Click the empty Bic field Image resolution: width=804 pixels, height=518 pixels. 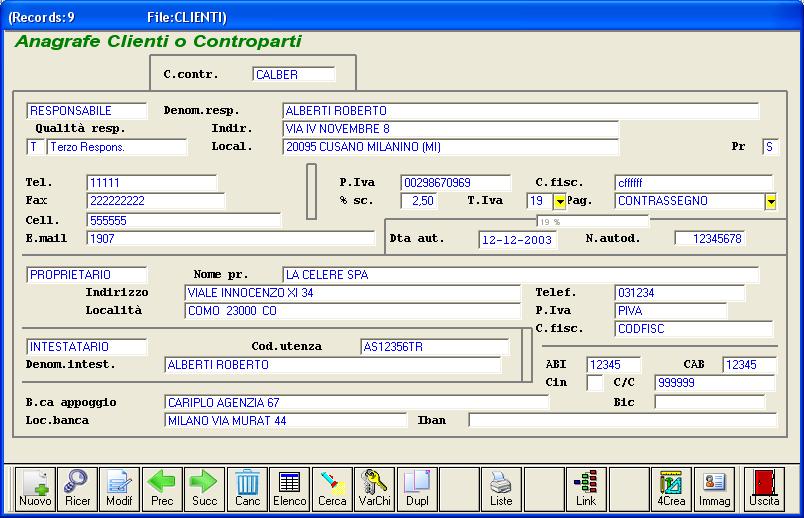tap(710, 402)
